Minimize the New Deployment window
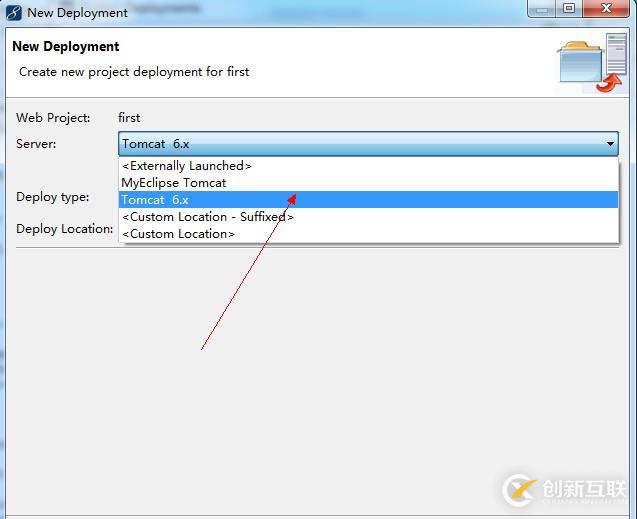Viewport: 637px width, 519px height. [x=542, y=8]
